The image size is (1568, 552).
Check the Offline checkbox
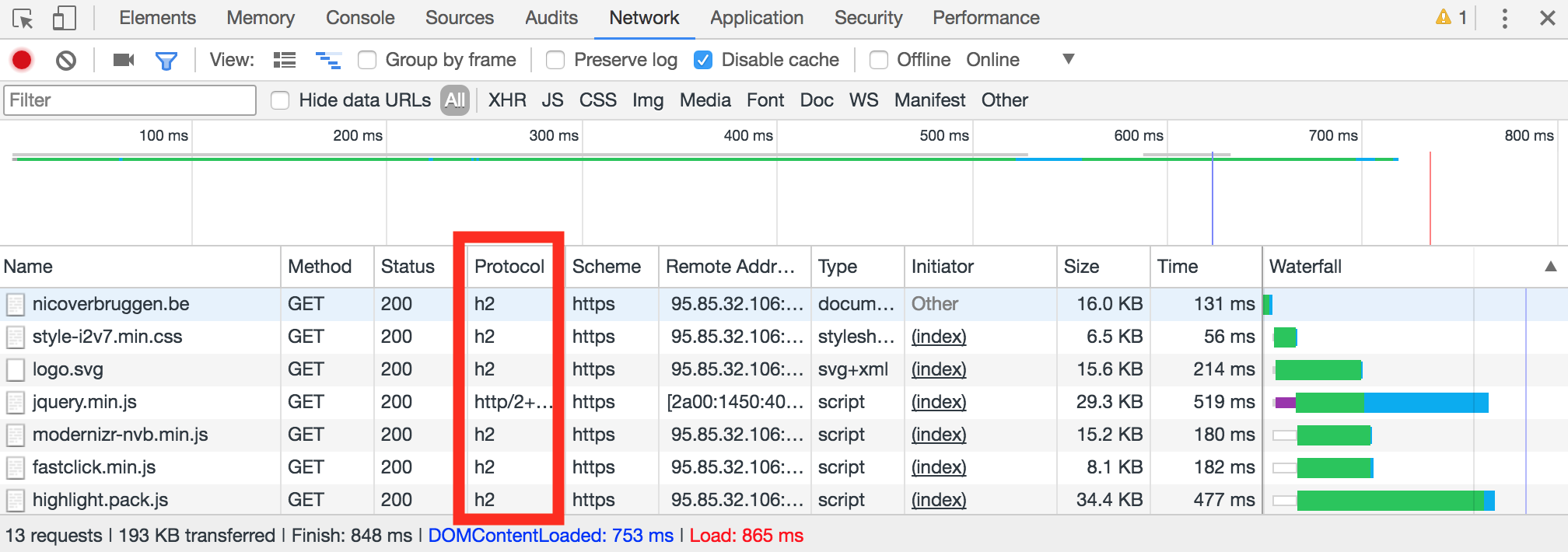(879, 60)
